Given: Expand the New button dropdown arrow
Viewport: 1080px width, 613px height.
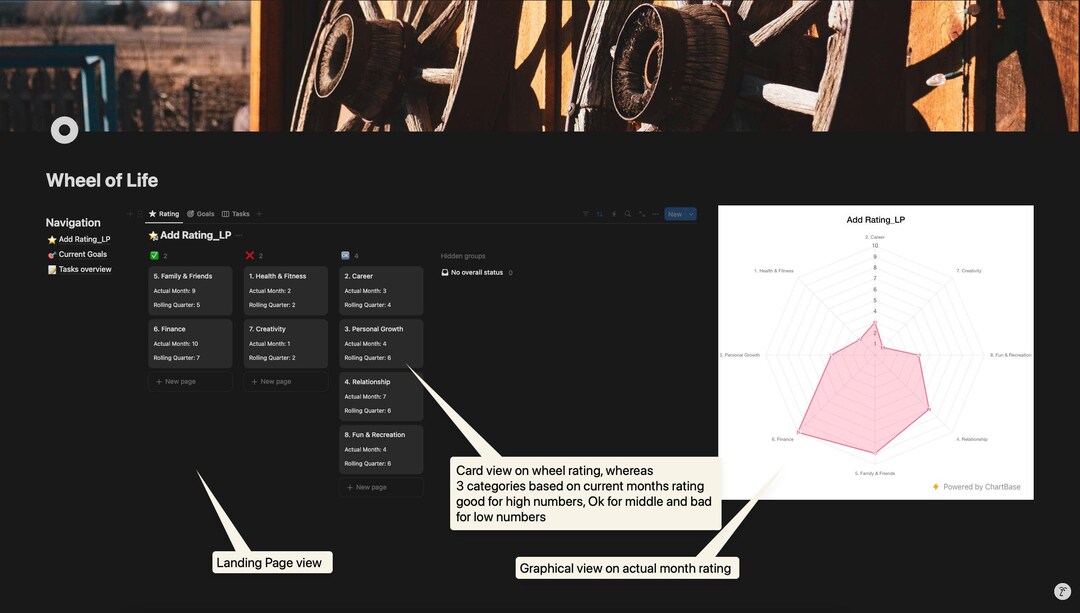Looking at the screenshot, I should tap(691, 214).
